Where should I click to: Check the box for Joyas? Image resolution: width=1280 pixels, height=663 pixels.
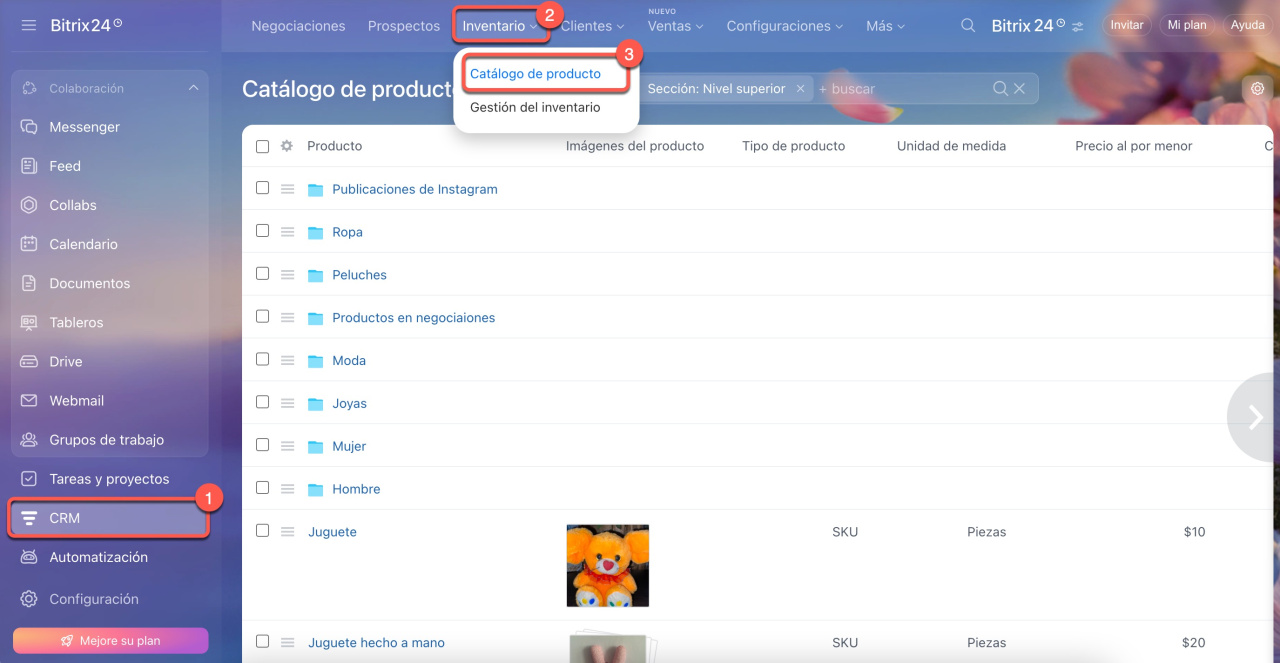click(262, 403)
